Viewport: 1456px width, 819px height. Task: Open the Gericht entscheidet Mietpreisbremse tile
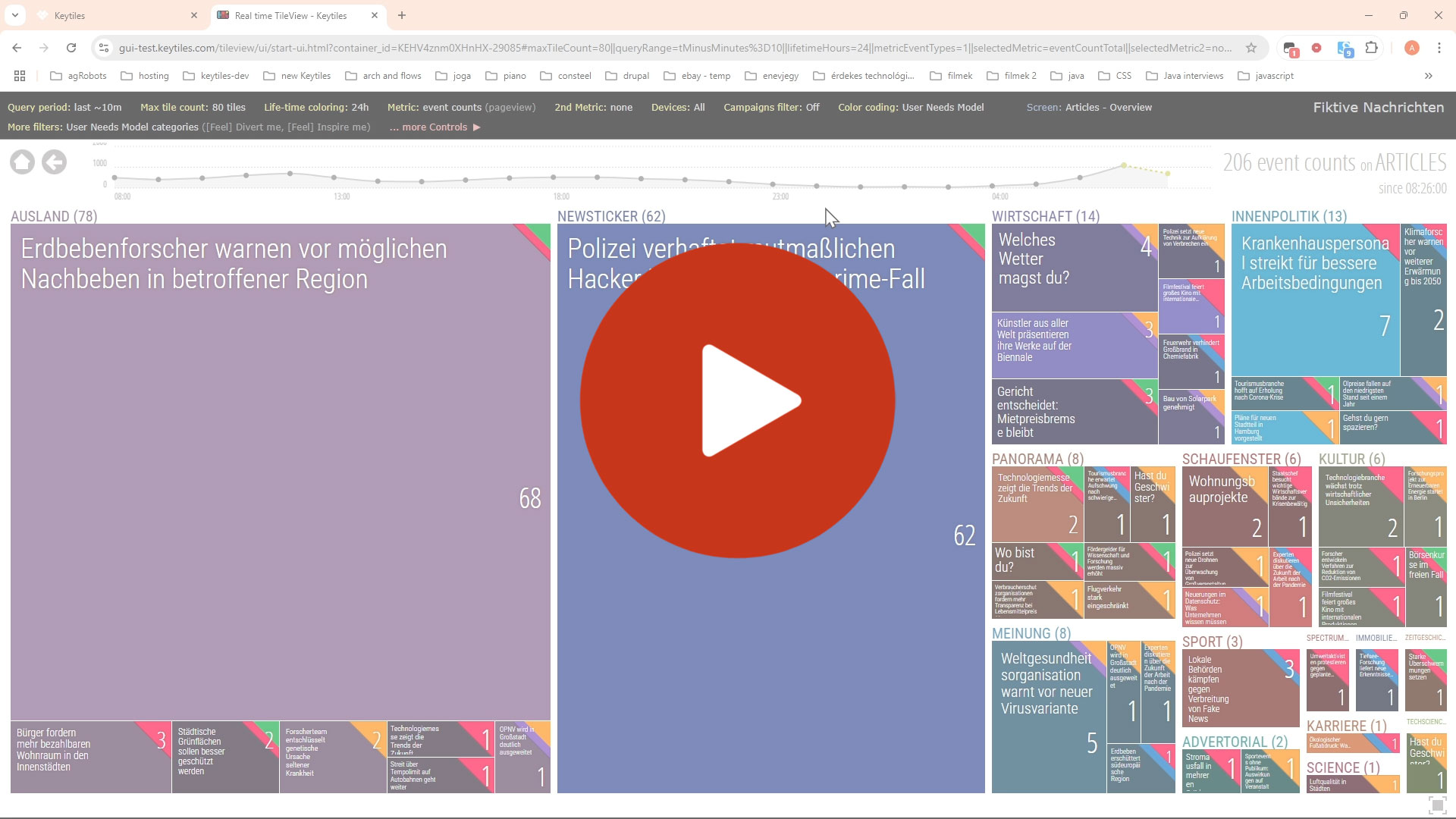point(1075,412)
